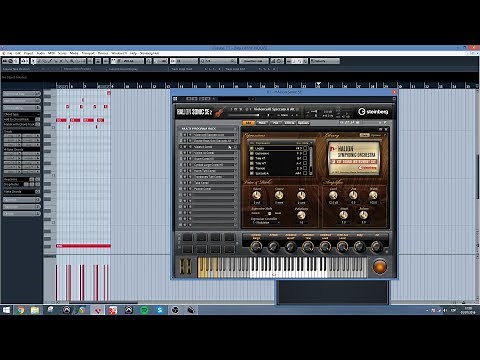480x360 pixels.
Task: Open the Expression Controller dropdown (1 - Modulation)
Action: [x=266, y=222]
